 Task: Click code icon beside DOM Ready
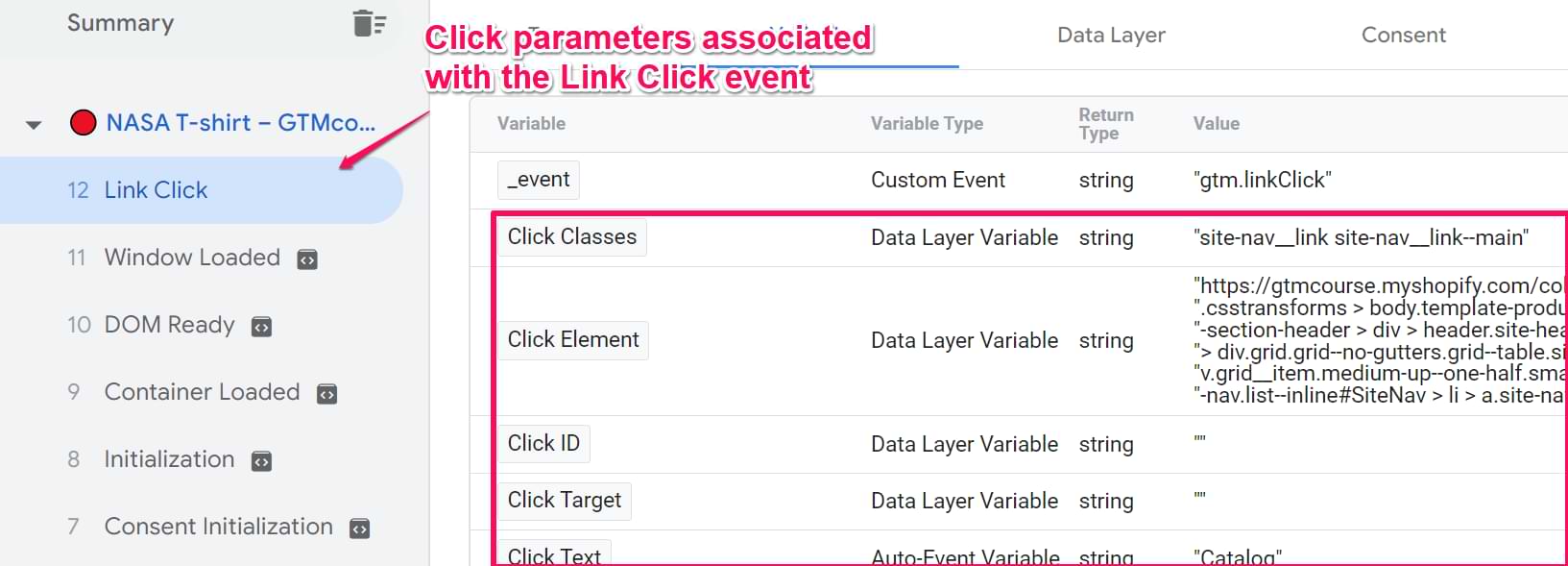tap(261, 327)
